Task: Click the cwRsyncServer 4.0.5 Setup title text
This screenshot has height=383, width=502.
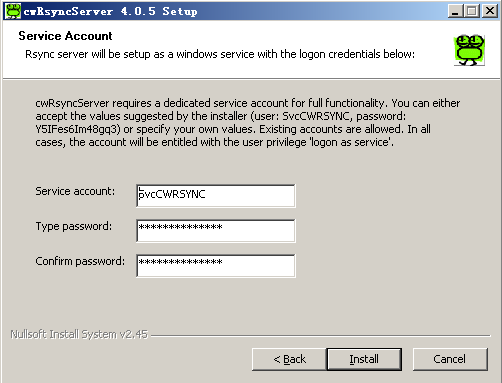Action: 110,11
